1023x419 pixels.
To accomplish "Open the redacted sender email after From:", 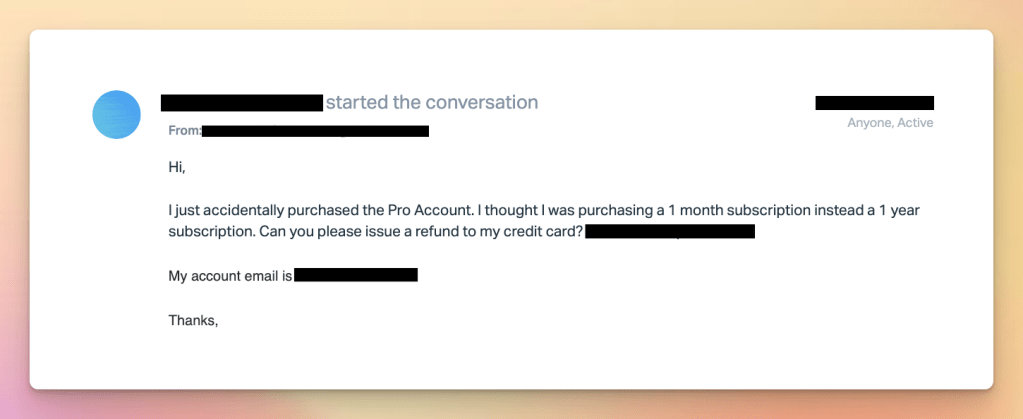I will coord(315,131).
